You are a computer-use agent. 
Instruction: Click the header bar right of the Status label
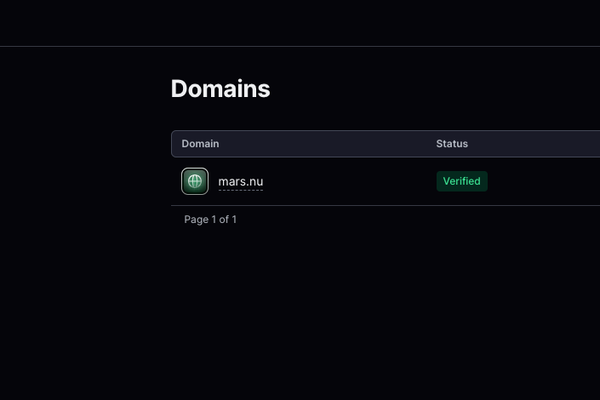[x=535, y=144]
